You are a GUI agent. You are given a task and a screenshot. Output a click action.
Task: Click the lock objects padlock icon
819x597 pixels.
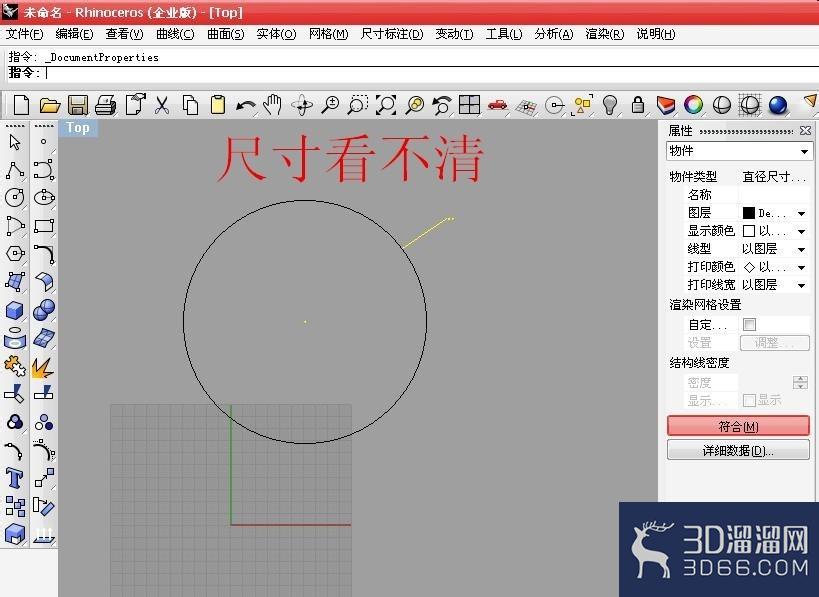coord(637,105)
